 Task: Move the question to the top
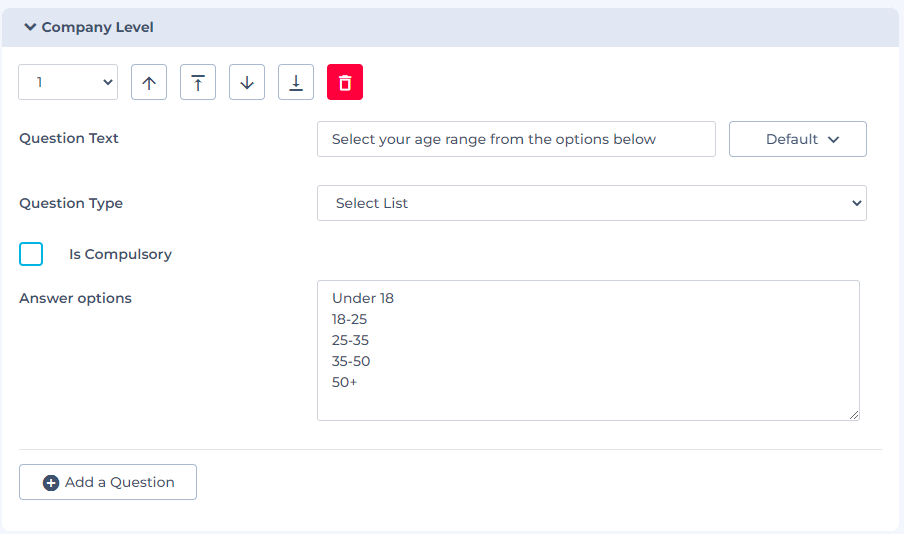[198, 83]
